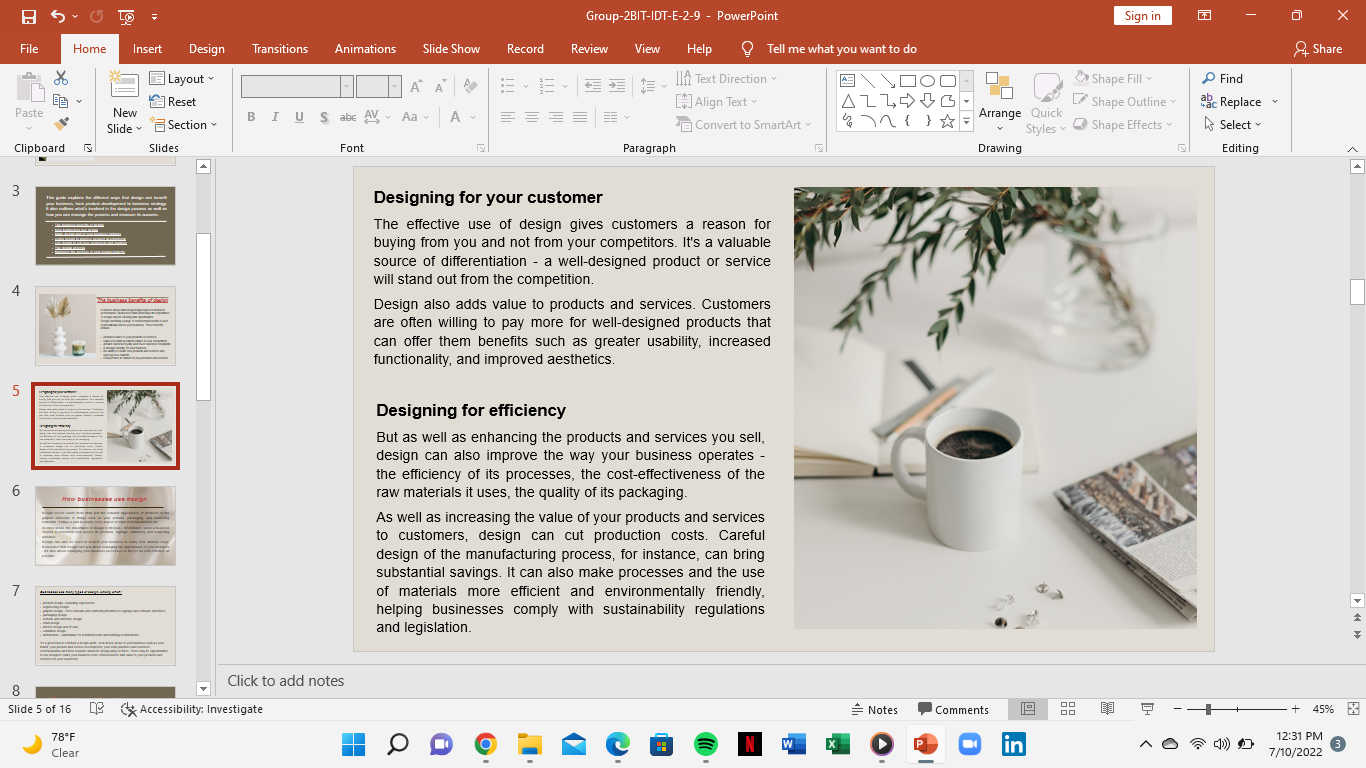Center-align the paragraph text
The image size is (1366, 768).
pyautogui.click(x=532, y=117)
